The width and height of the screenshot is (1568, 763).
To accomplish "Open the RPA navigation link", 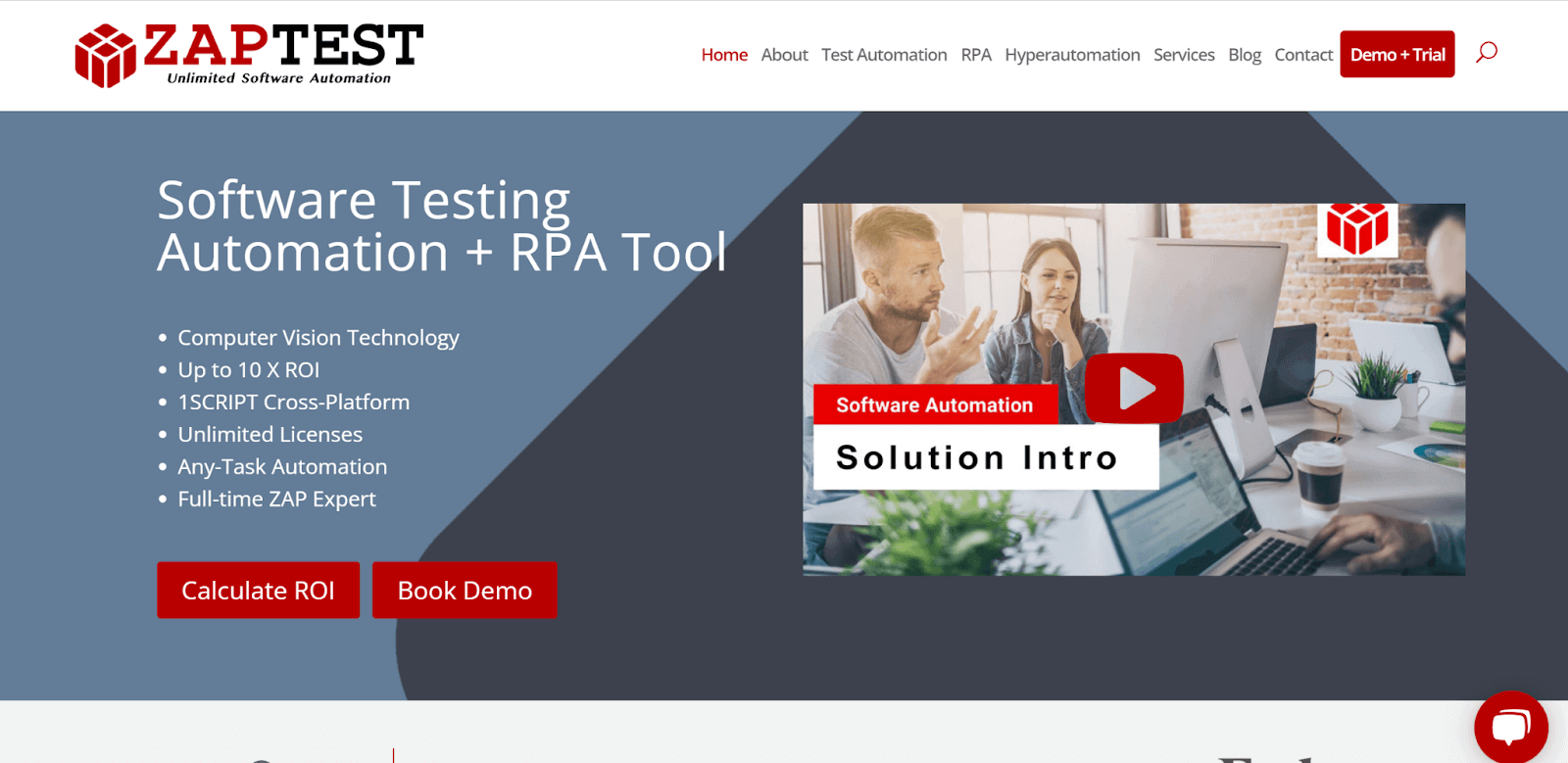I will pyautogui.click(x=976, y=55).
